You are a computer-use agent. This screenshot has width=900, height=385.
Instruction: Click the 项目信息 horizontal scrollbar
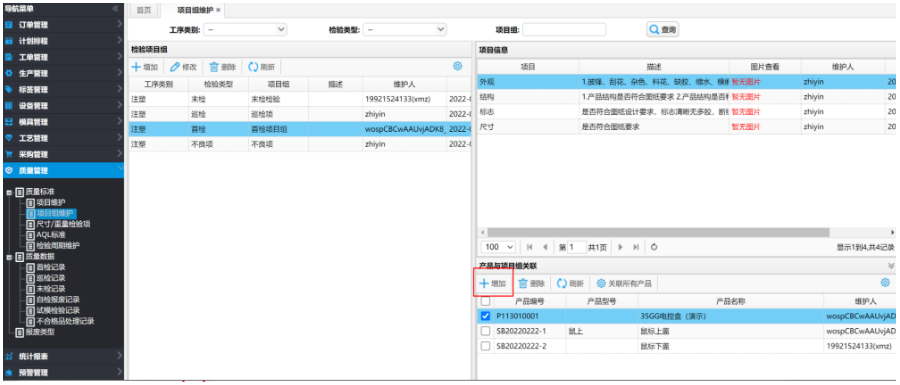(x=658, y=232)
